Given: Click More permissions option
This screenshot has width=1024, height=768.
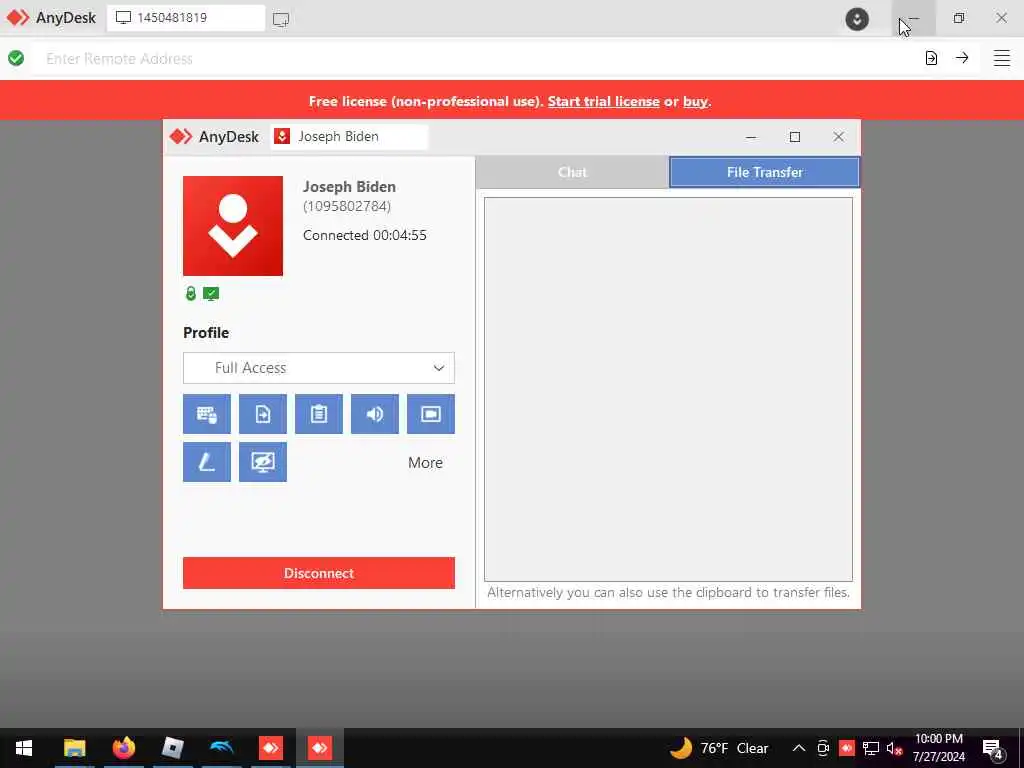Looking at the screenshot, I should tap(425, 463).
